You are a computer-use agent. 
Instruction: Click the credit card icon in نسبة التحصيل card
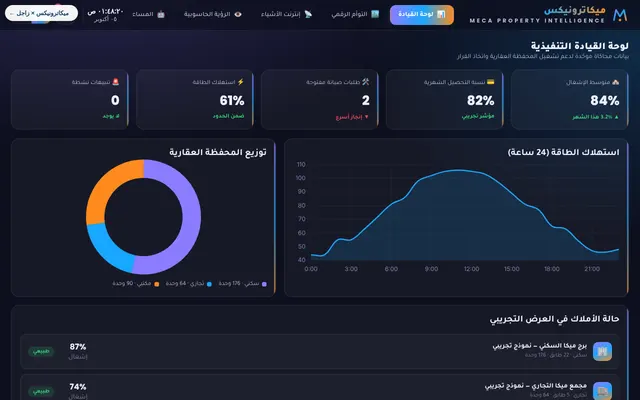(491, 82)
